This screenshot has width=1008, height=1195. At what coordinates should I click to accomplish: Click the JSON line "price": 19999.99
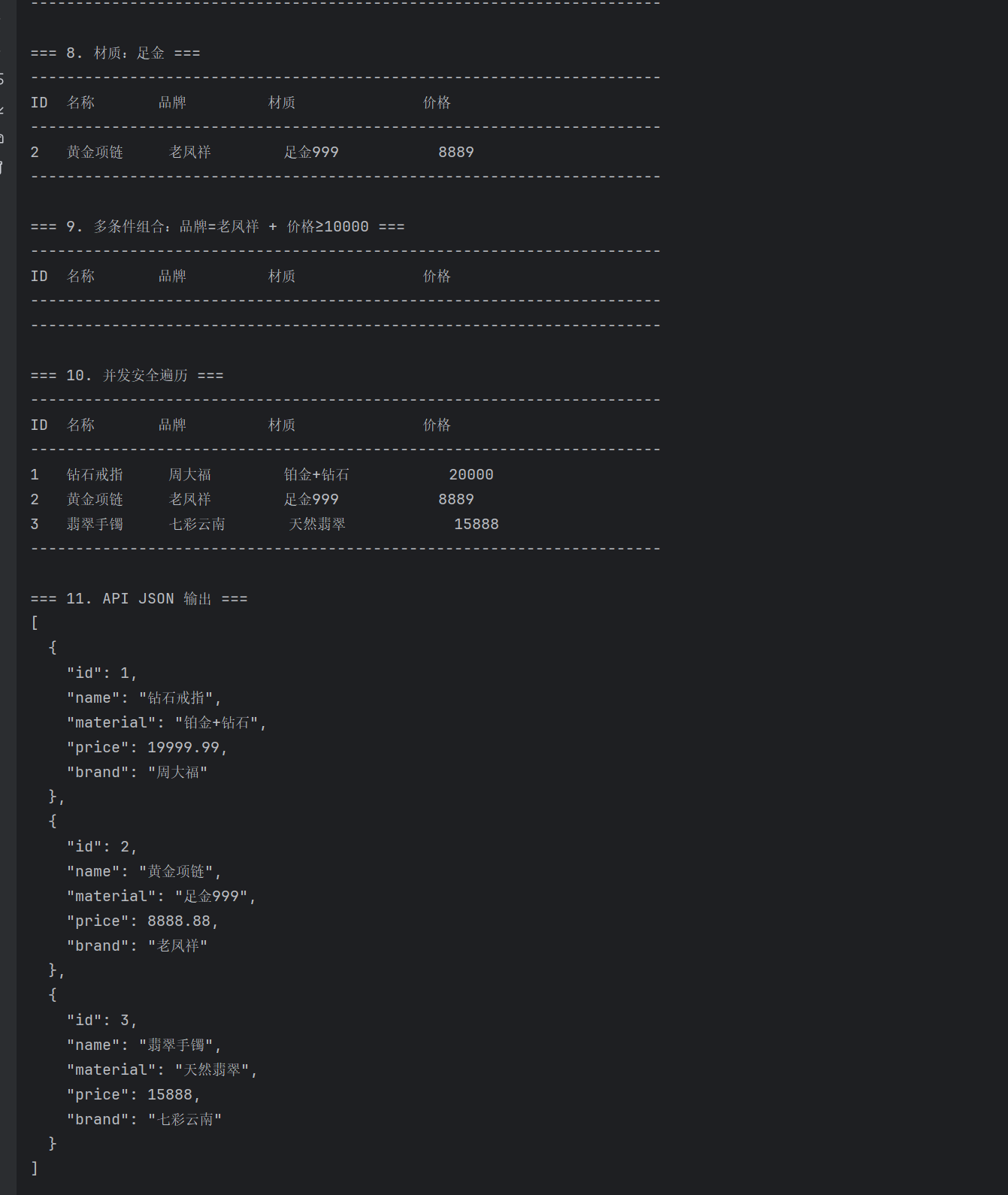tap(147, 748)
